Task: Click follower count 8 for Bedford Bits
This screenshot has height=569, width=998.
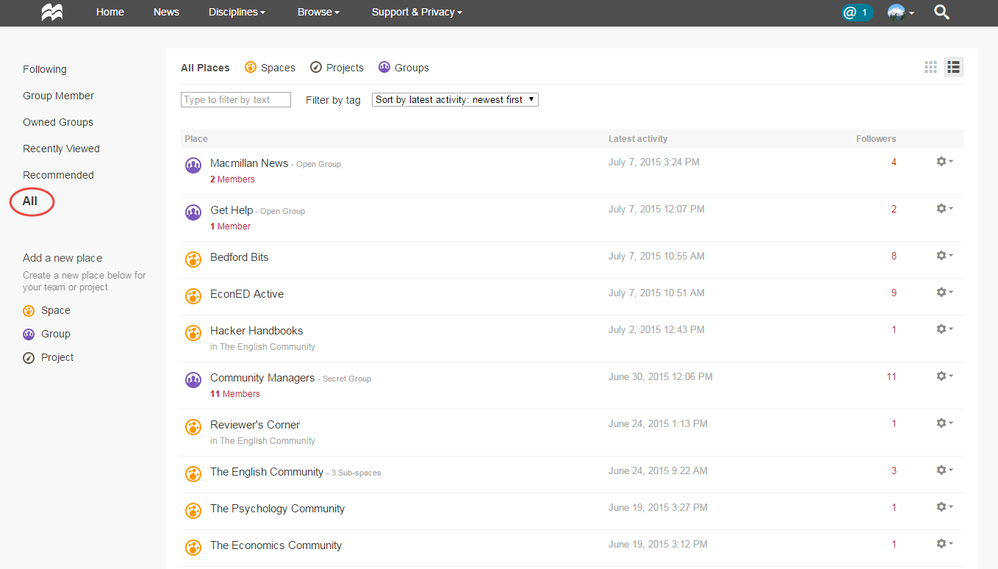Action: tap(894, 256)
